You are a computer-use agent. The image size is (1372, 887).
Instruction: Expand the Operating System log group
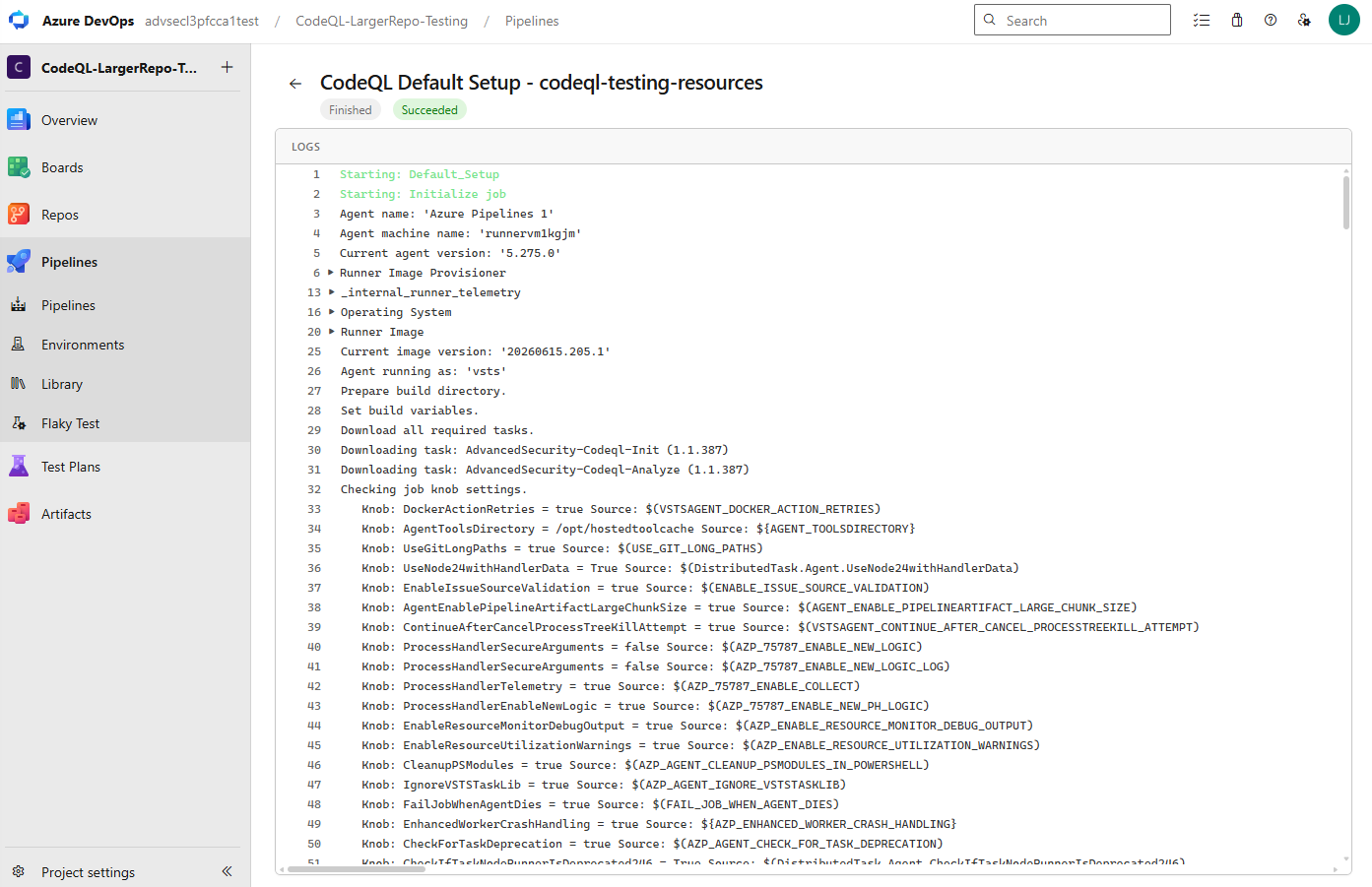[x=331, y=312]
